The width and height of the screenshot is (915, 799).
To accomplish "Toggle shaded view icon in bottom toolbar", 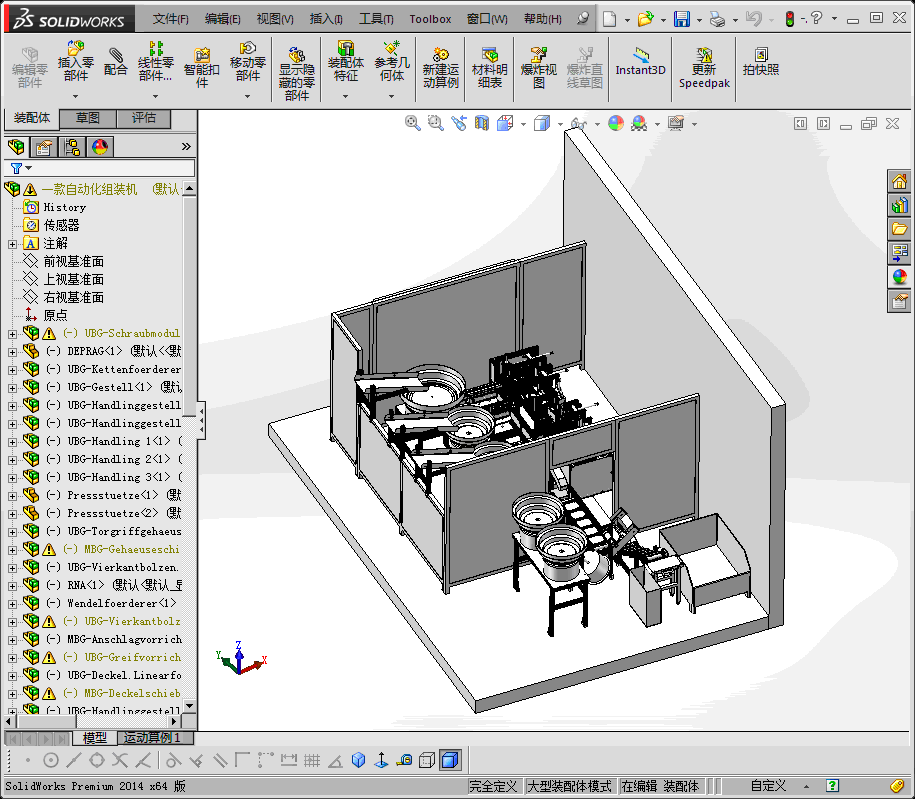I will (450, 760).
